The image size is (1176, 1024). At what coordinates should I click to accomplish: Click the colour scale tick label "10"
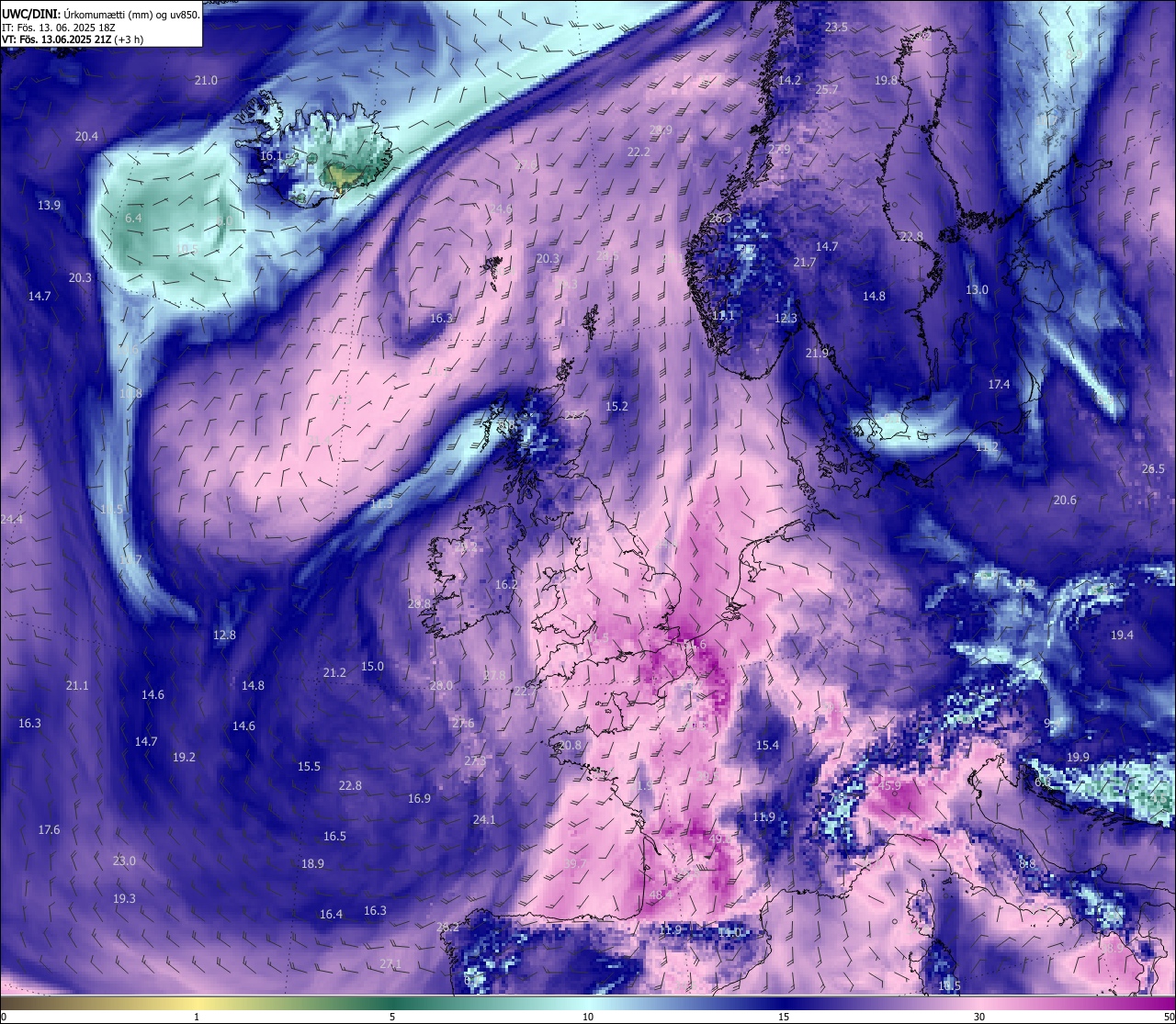(588, 1017)
